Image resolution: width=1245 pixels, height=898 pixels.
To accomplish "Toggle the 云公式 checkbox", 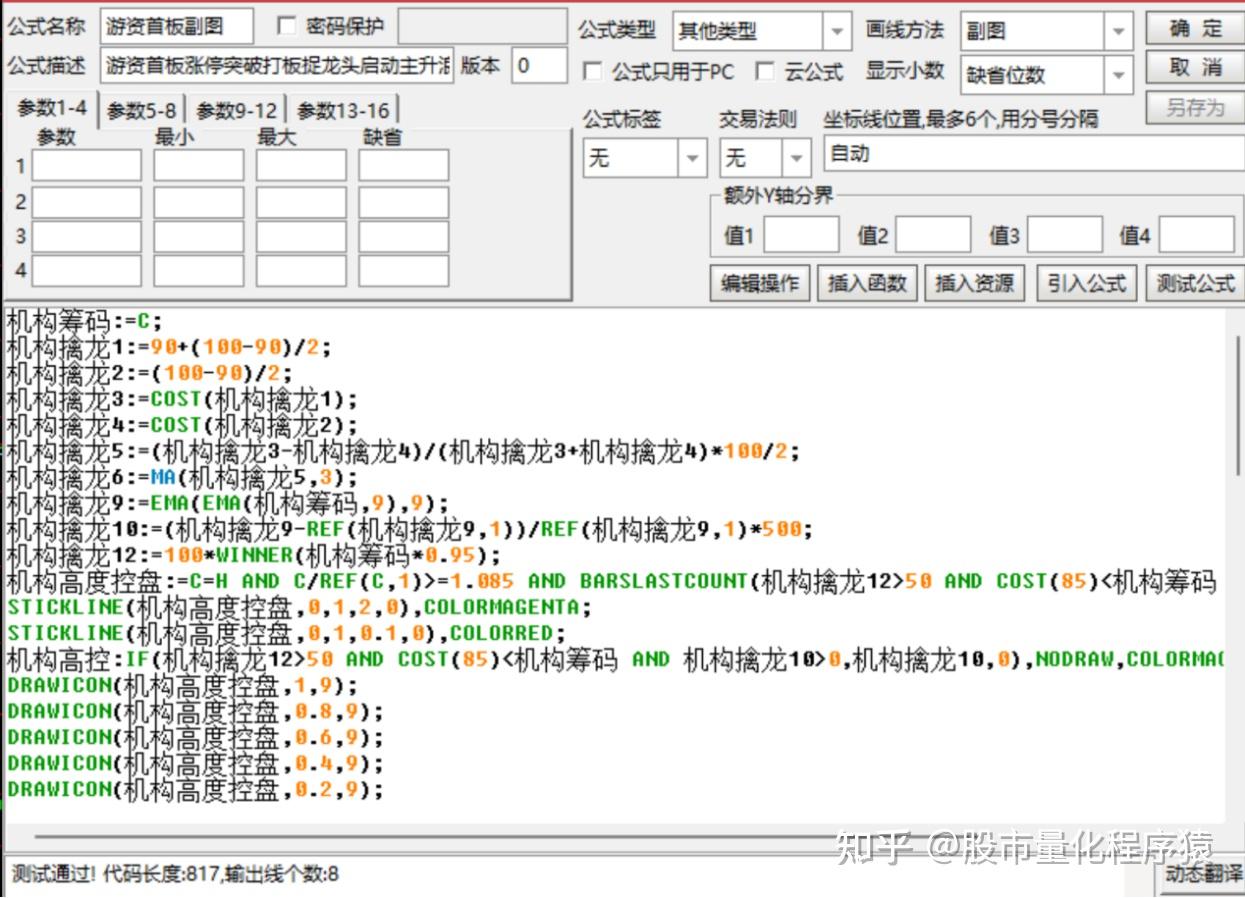I will pos(765,72).
